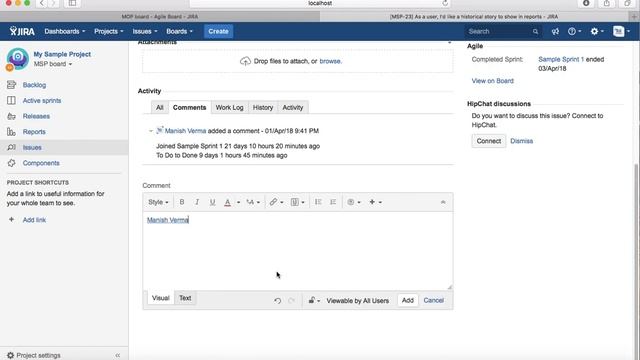Click View on Board link
The width and height of the screenshot is (640, 360).
click(x=493, y=81)
